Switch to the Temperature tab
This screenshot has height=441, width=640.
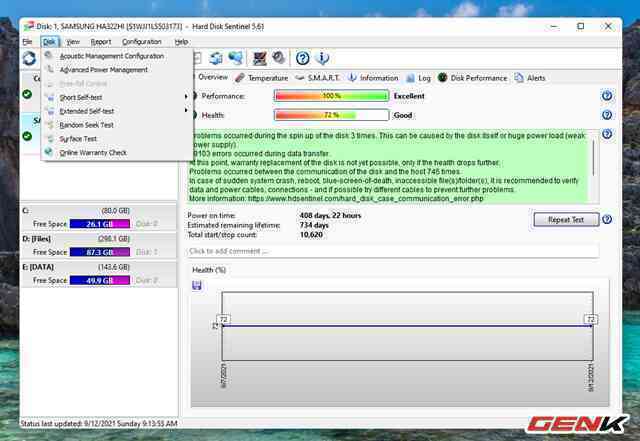coord(262,78)
